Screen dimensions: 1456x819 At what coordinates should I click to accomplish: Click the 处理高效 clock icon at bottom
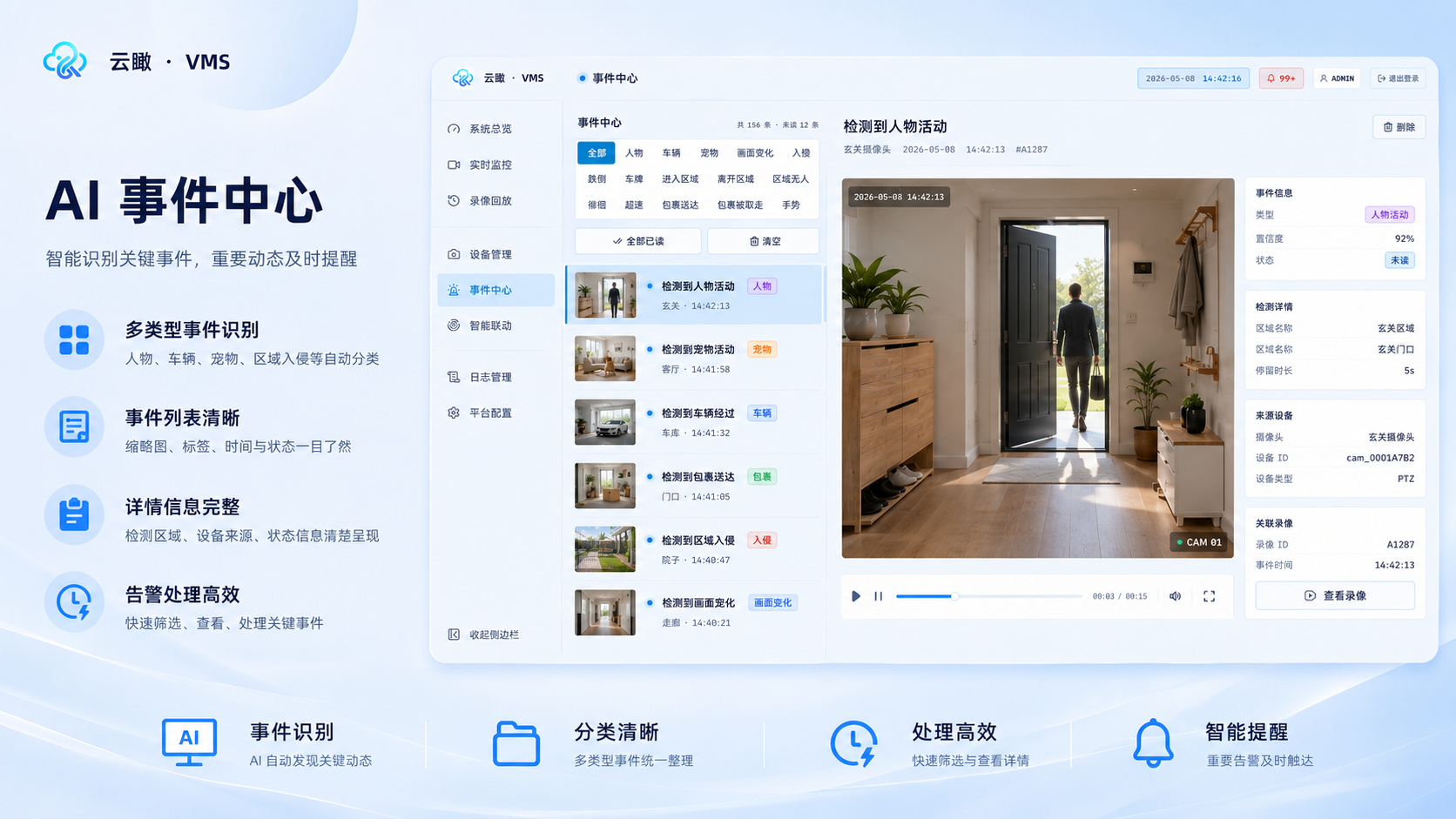[x=853, y=744]
